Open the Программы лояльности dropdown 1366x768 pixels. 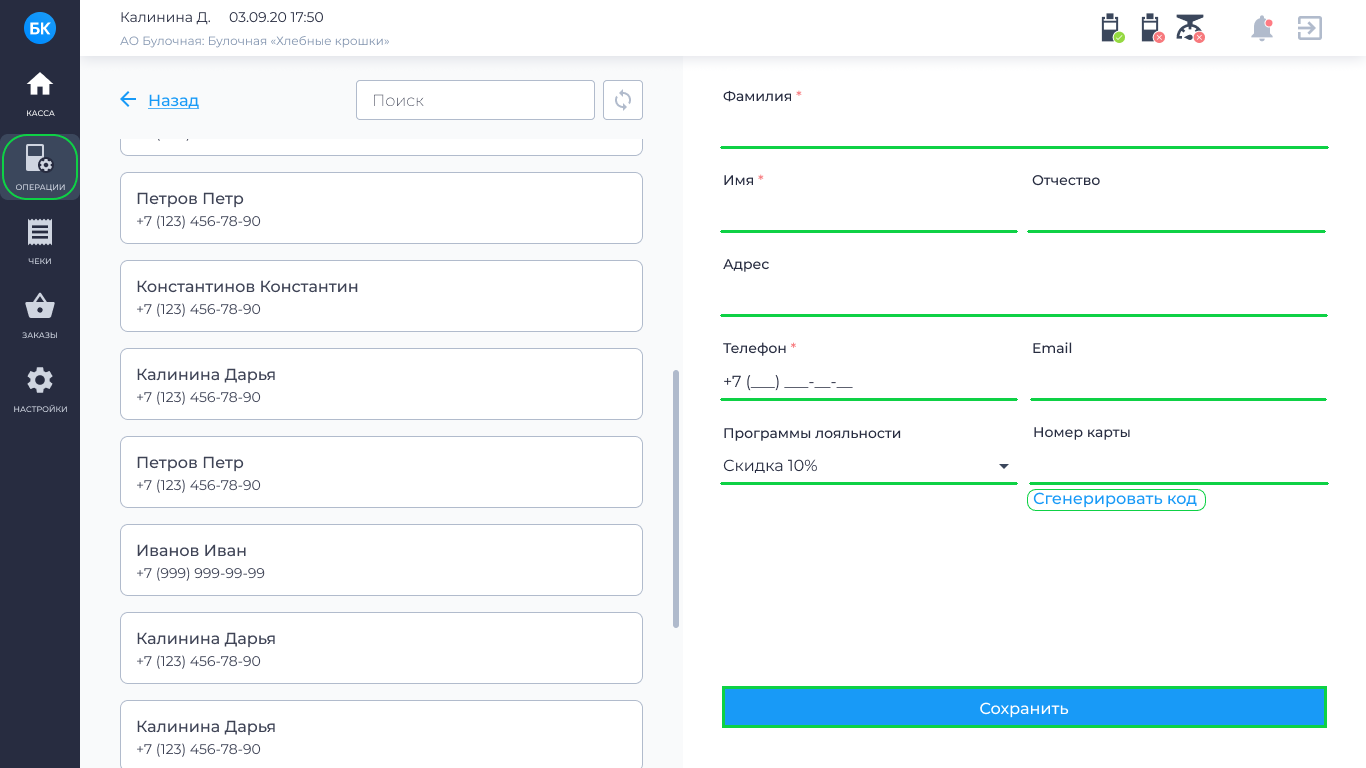[869, 465]
